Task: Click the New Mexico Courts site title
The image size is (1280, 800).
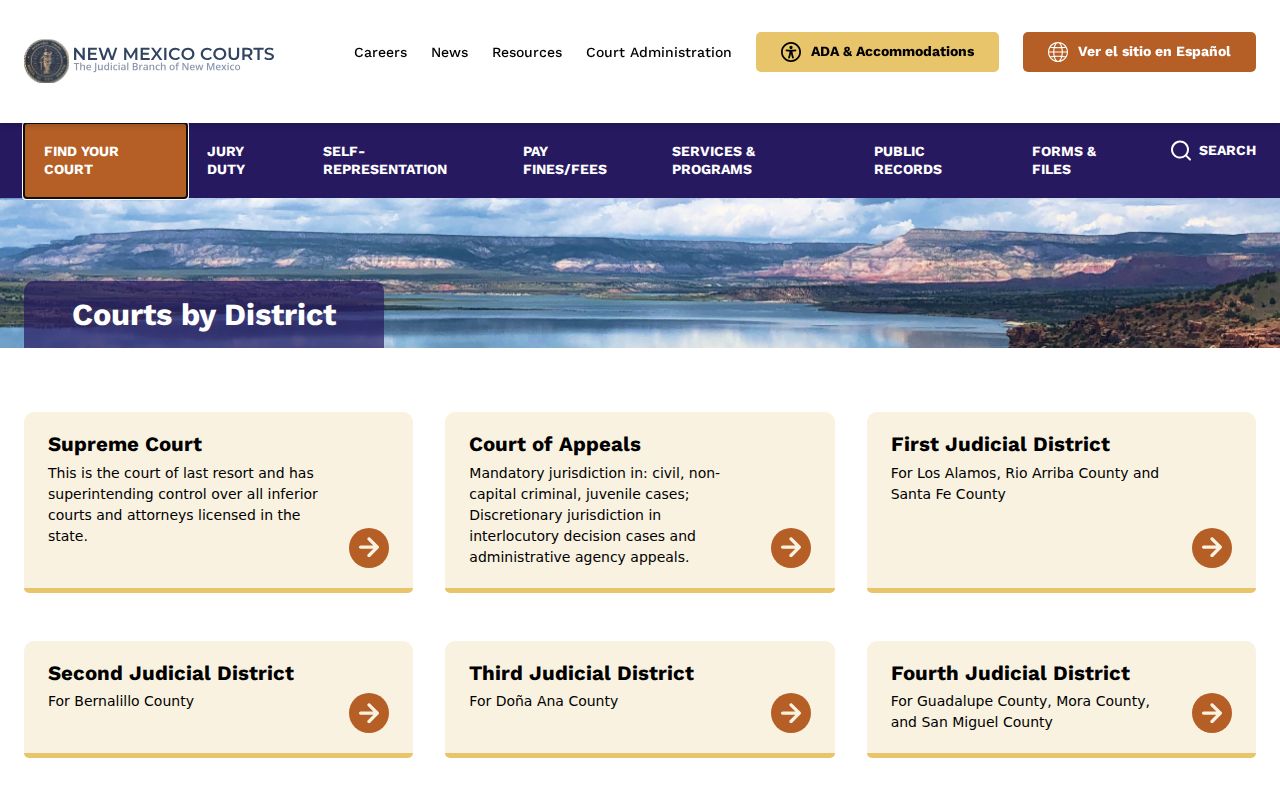Action: pyautogui.click(x=173, y=54)
